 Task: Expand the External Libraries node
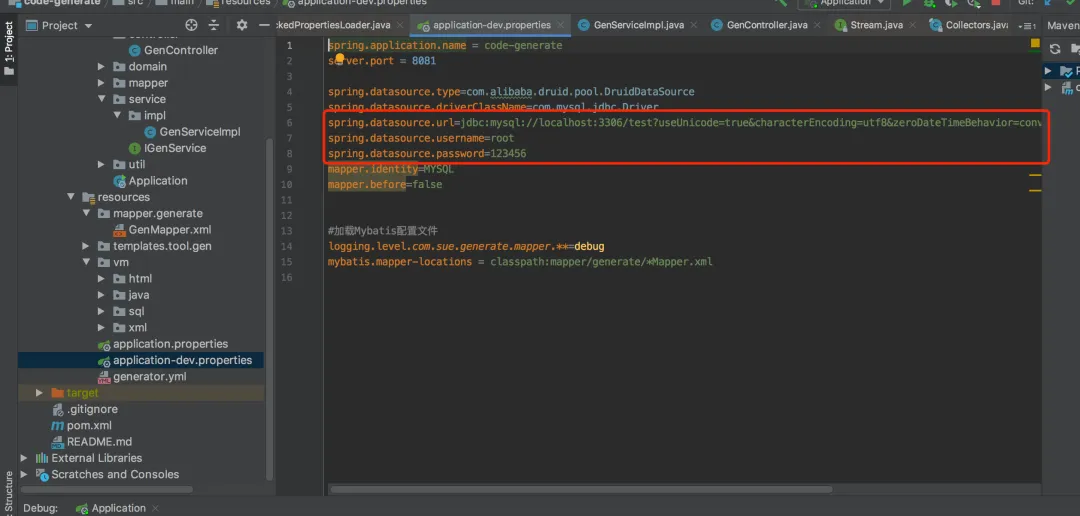click(26, 458)
